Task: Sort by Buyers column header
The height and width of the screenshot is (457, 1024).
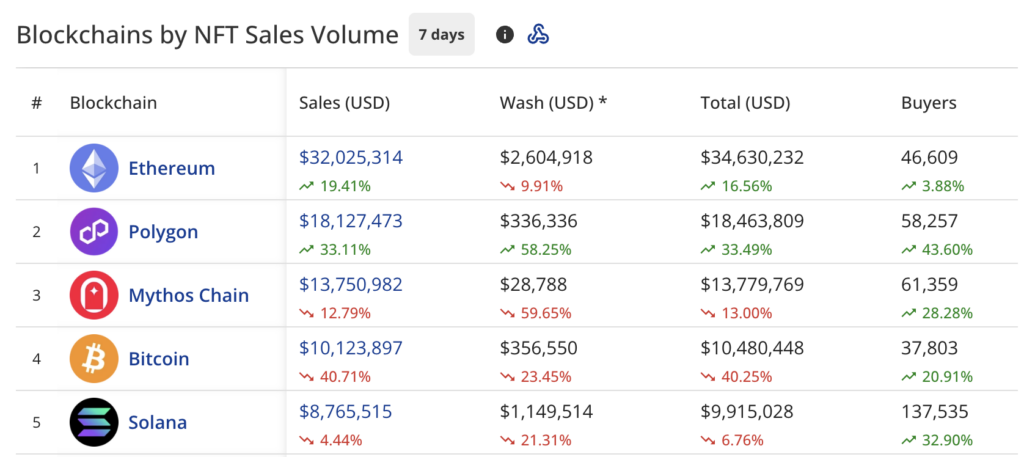Action: tap(928, 102)
